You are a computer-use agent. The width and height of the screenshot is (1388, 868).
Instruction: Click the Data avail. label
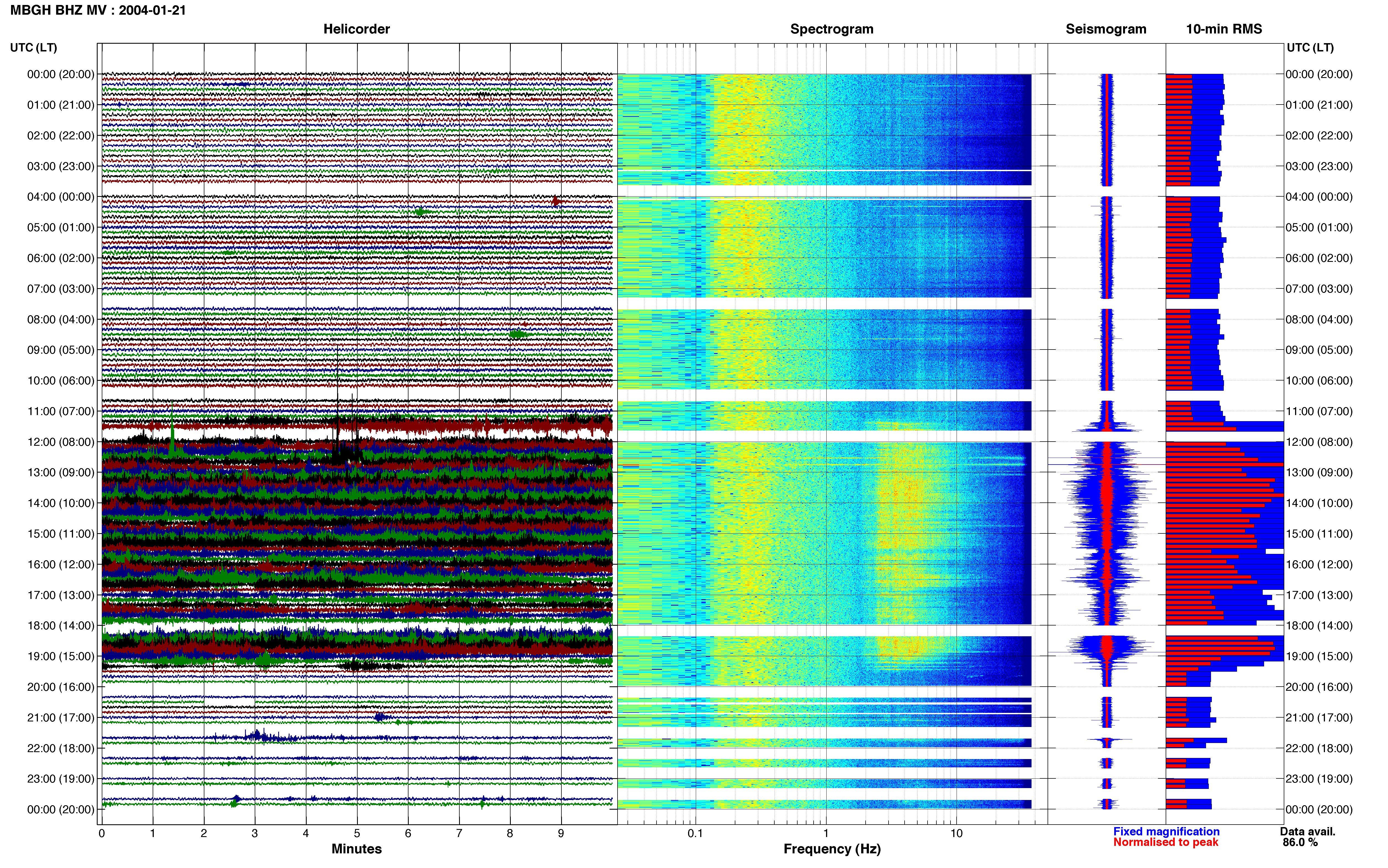point(1308,831)
